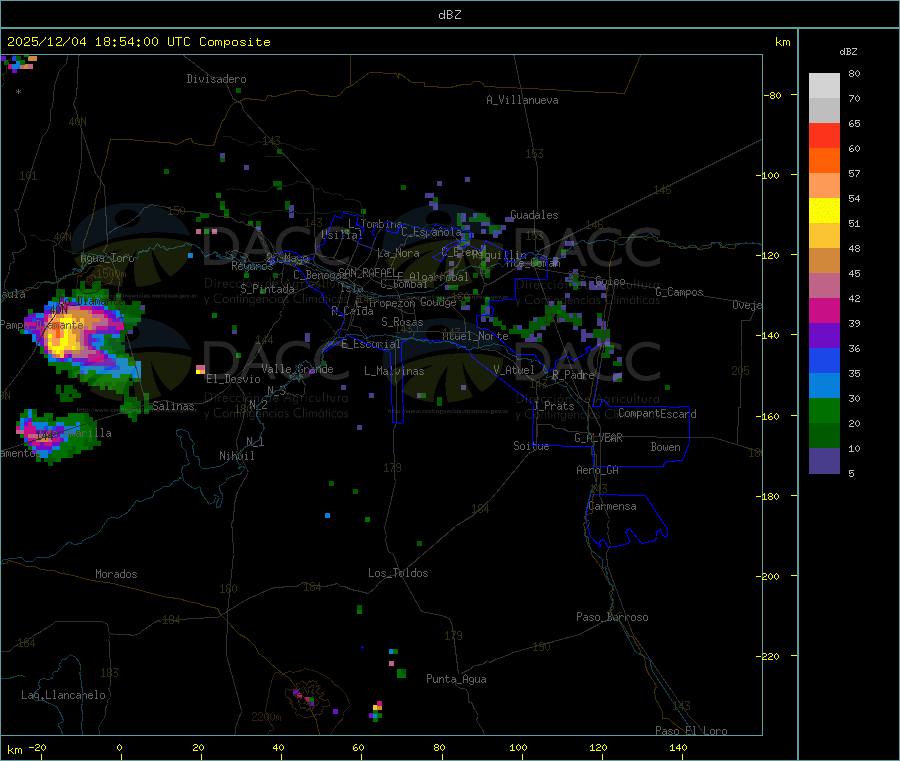Select the magenta 39-42 dBZ legend color
The height and width of the screenshot is (761, 900).
tap(824, 310)
